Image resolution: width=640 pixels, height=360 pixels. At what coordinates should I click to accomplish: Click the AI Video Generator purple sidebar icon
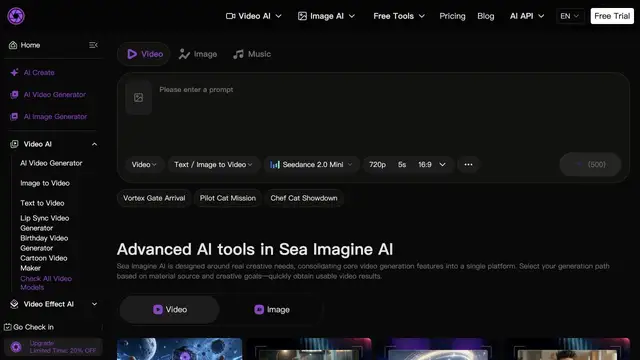pos(14,95)
